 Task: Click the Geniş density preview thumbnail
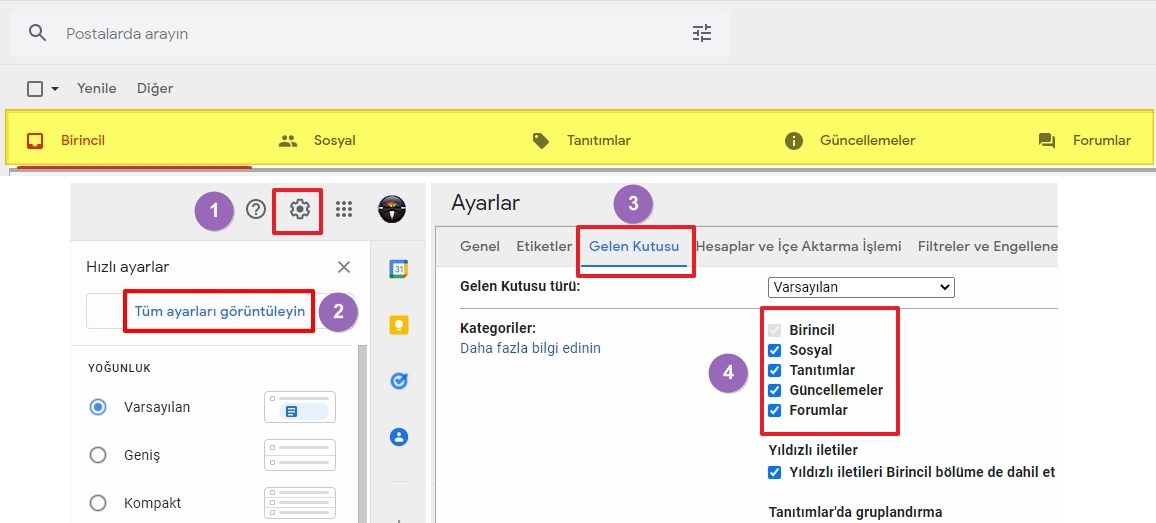[300, 455]
